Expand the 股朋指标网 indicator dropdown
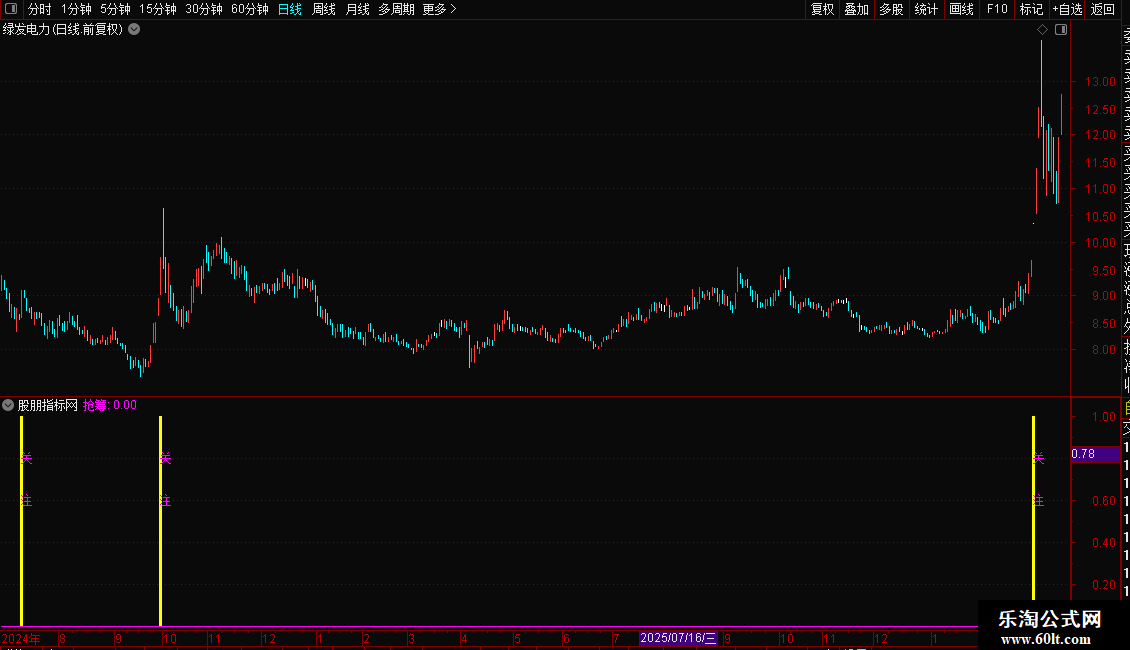Image resolution: width=1130 pixels, height=650 pixels. click(8, 405)
